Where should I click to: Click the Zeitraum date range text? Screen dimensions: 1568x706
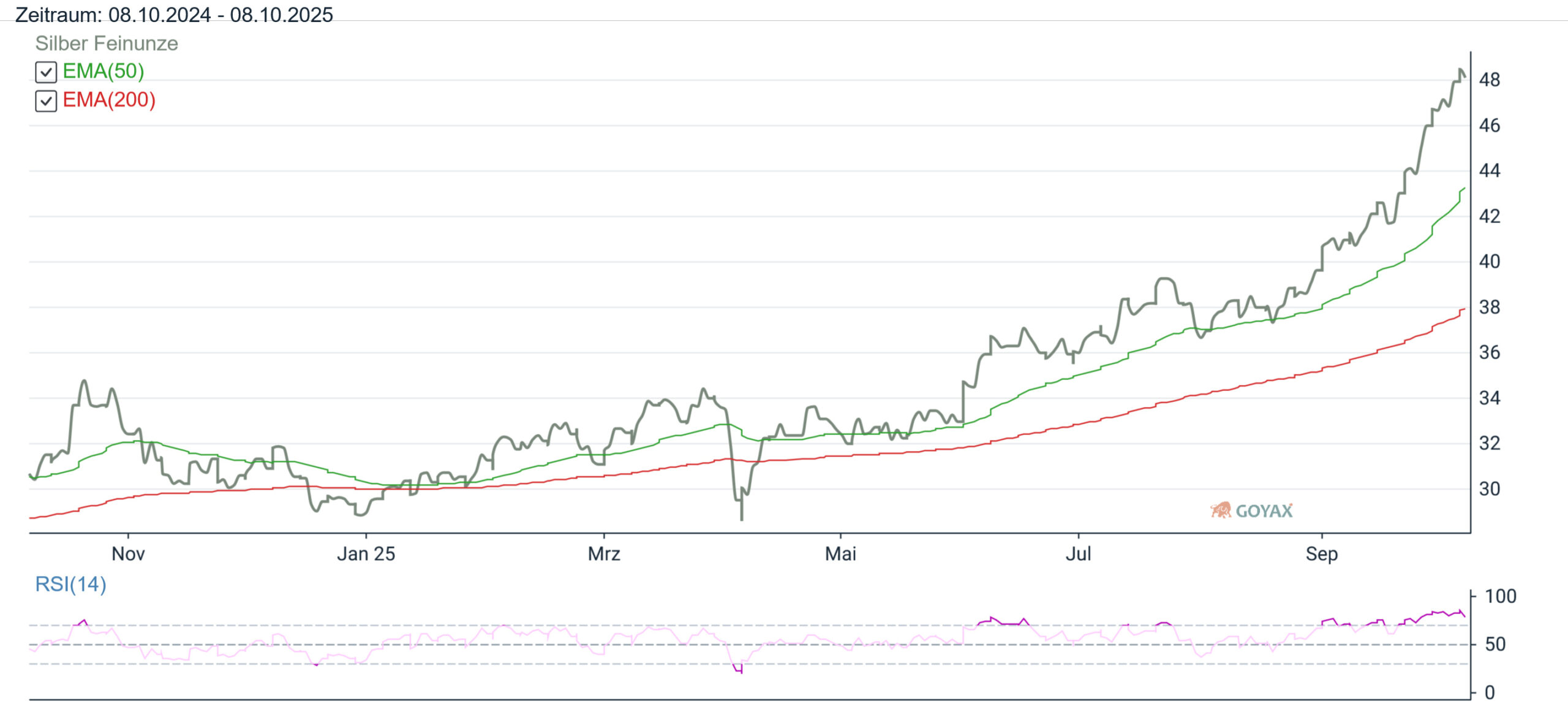pyautogui.click(x=174, y=14)
